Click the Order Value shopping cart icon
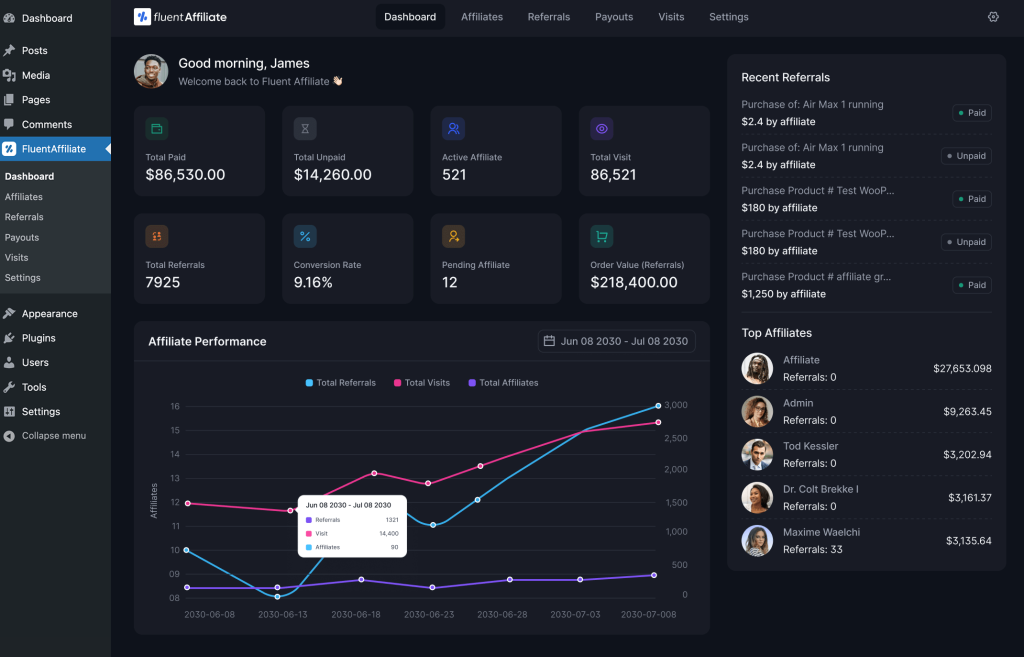Screen dimensions: 1024x657 pos(602,236)
